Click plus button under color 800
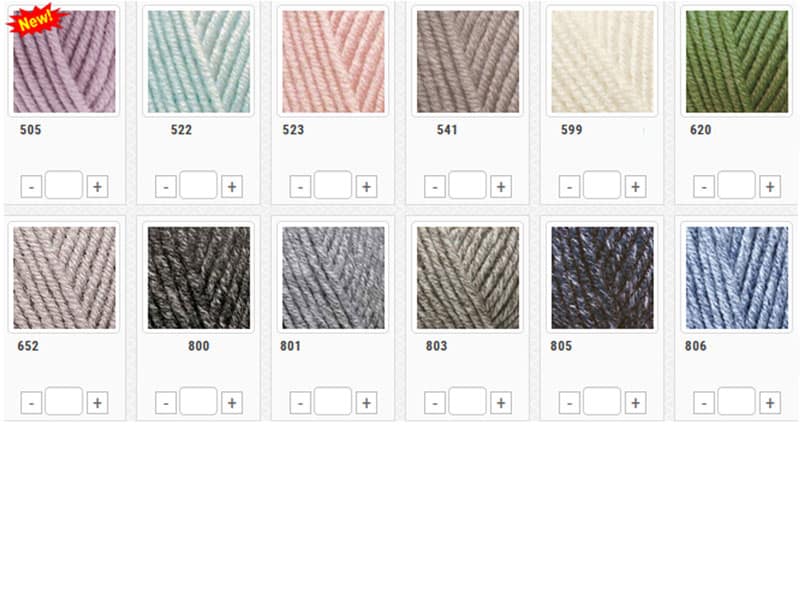 [x=232, y=403]
